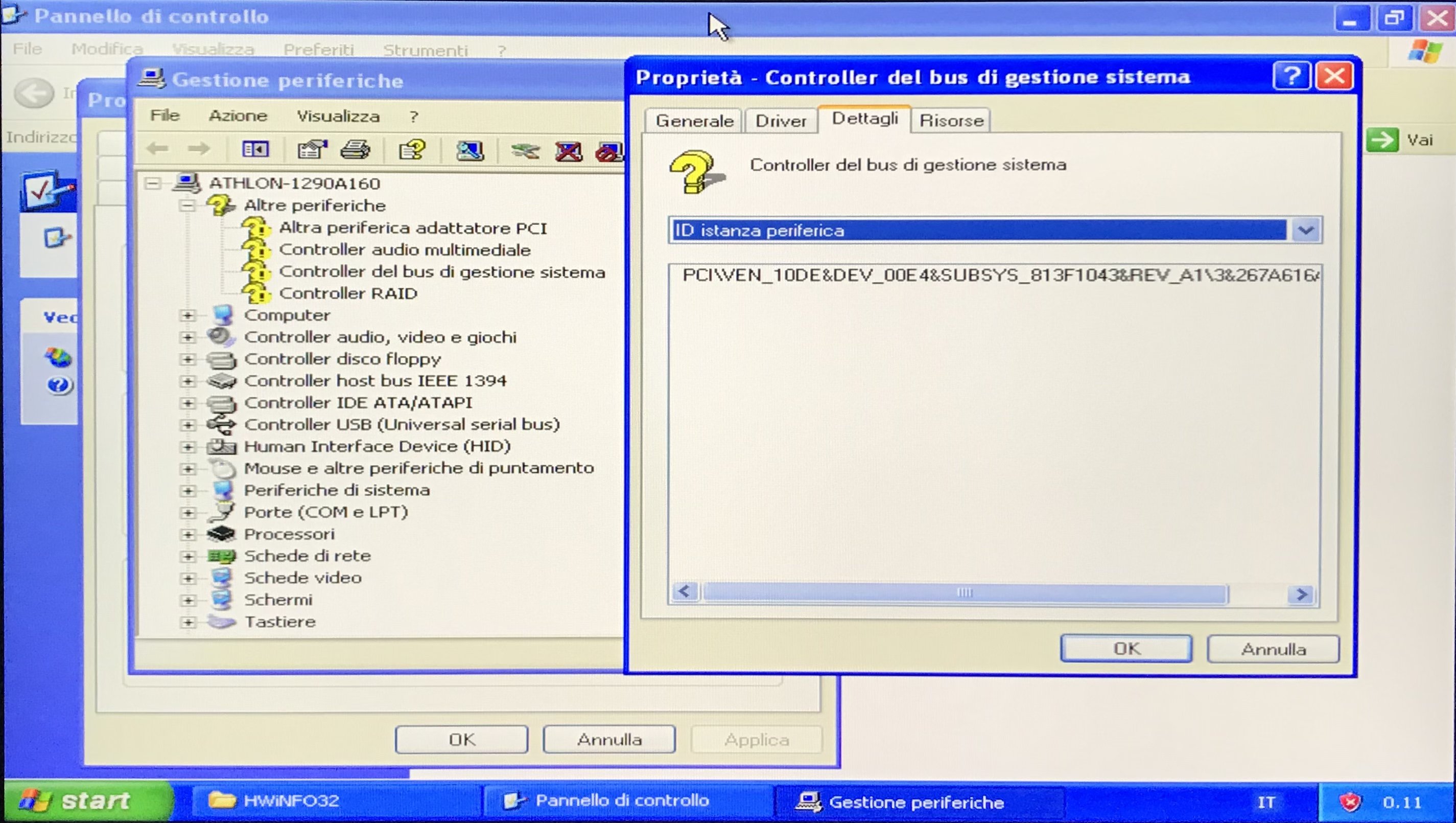
Task: Click the help question-mark toolbar icon
Action: coord(412,150)
